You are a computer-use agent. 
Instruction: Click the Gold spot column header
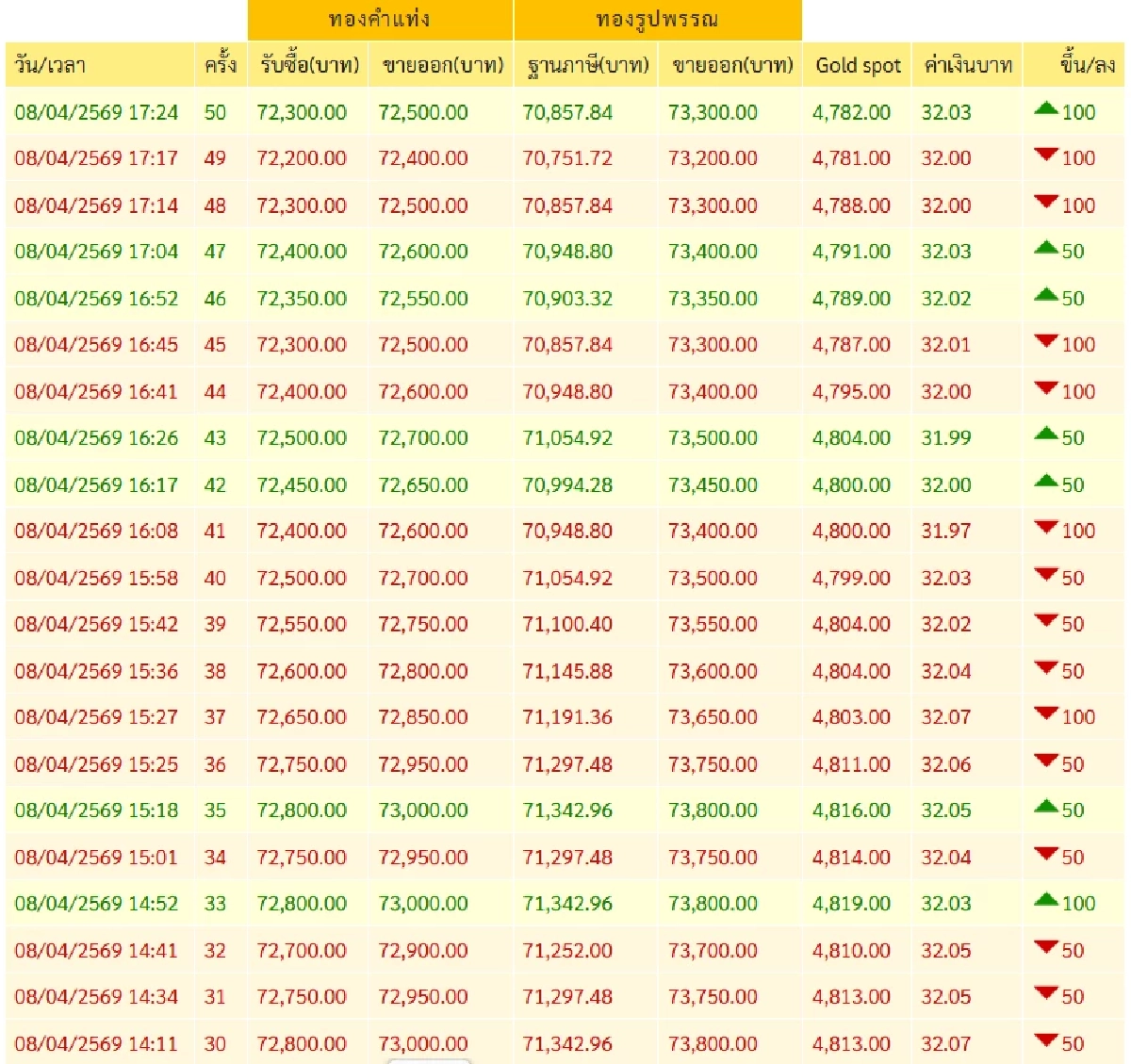coord(858,65)
